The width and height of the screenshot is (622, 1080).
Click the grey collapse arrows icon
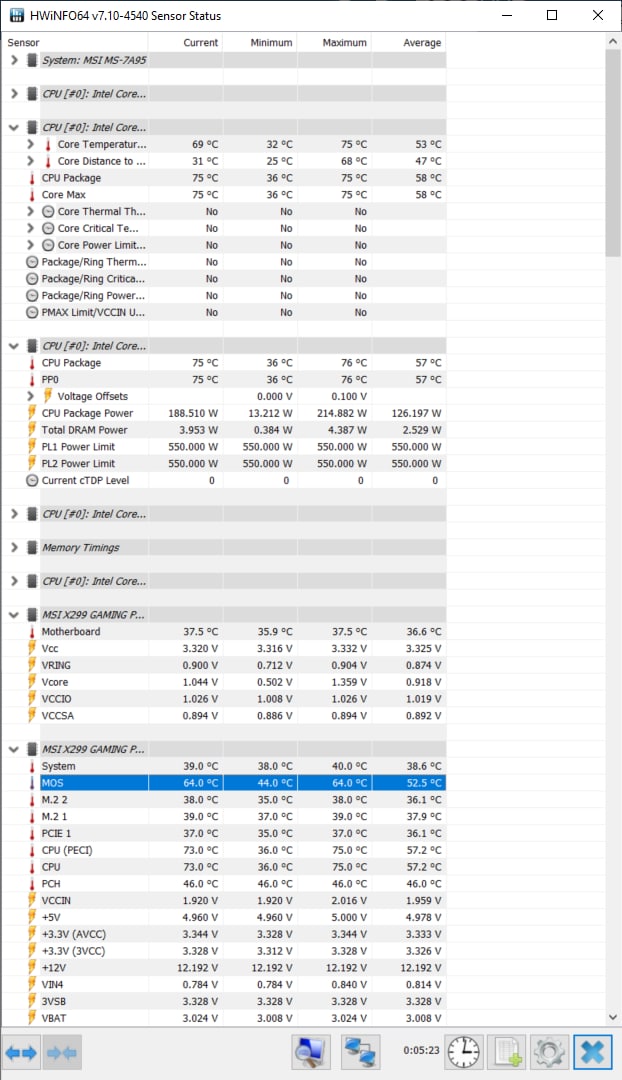point(62,1052)
